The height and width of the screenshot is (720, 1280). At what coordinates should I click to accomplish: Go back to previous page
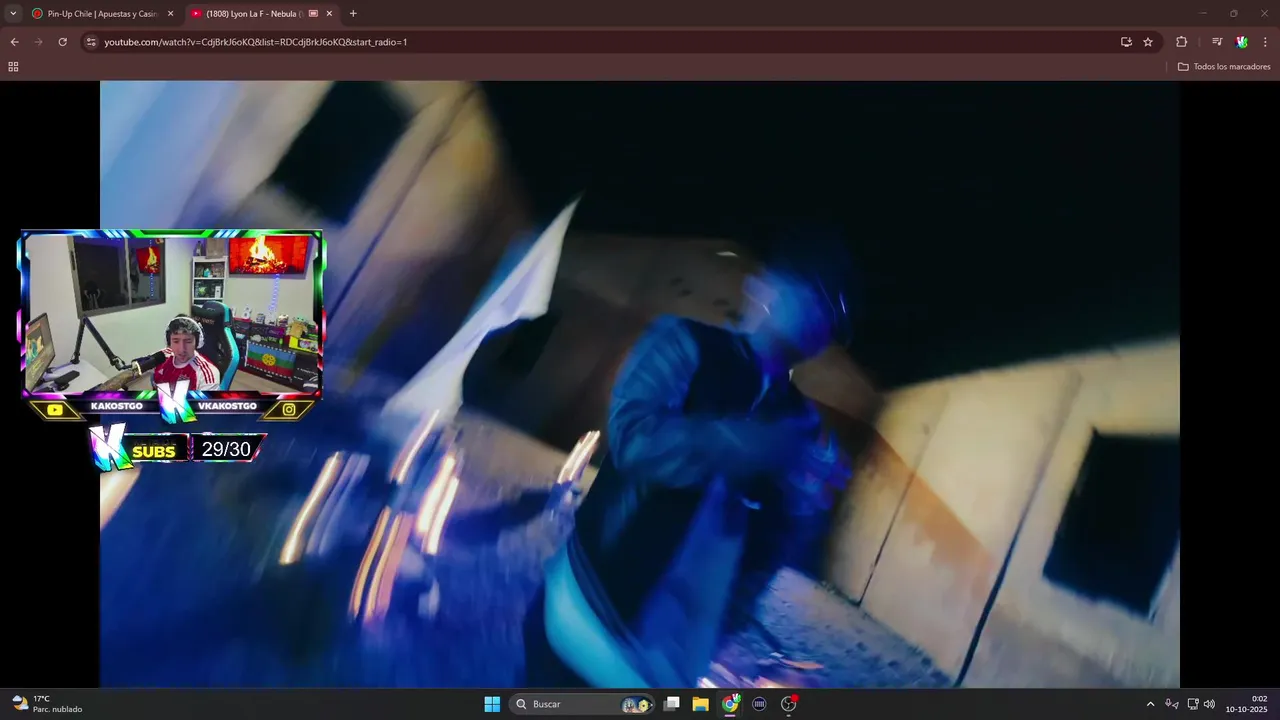pos(14,42)
